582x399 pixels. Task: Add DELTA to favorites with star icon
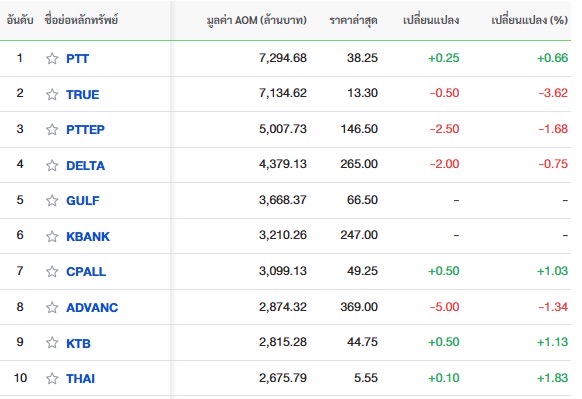point(52,165)
